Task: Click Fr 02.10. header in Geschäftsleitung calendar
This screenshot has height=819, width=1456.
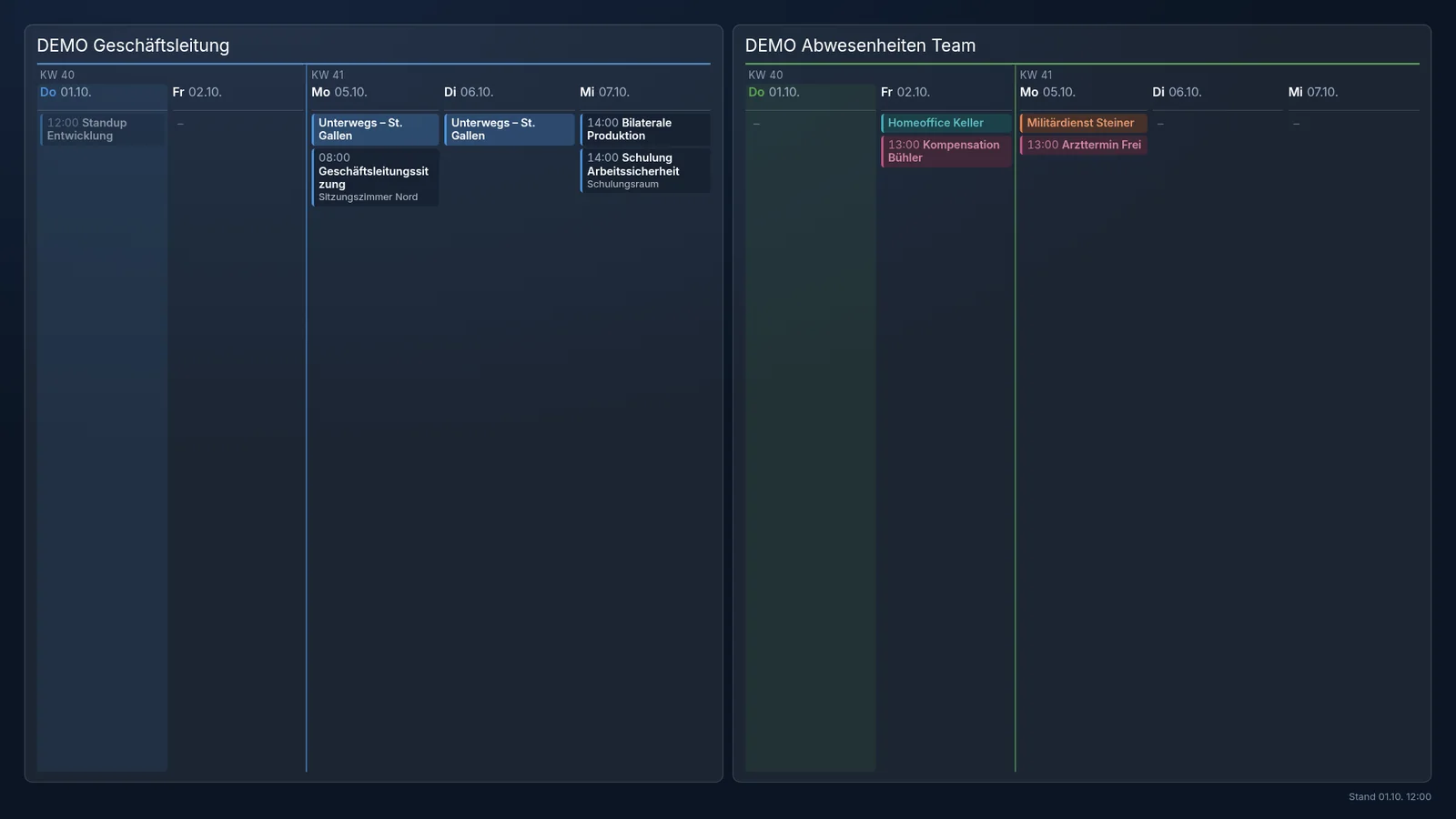Action: tap(197, 92)
